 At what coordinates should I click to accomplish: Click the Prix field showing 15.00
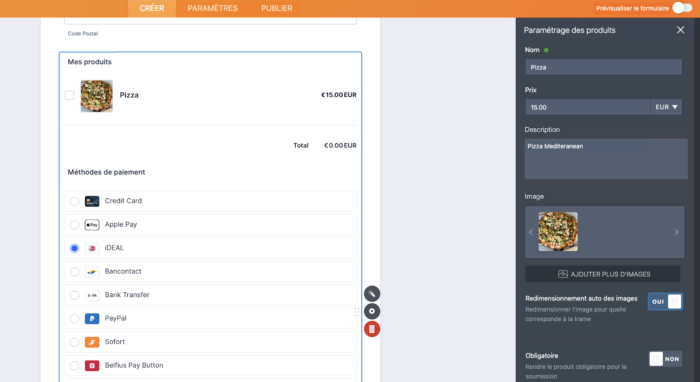pos(588,107)
